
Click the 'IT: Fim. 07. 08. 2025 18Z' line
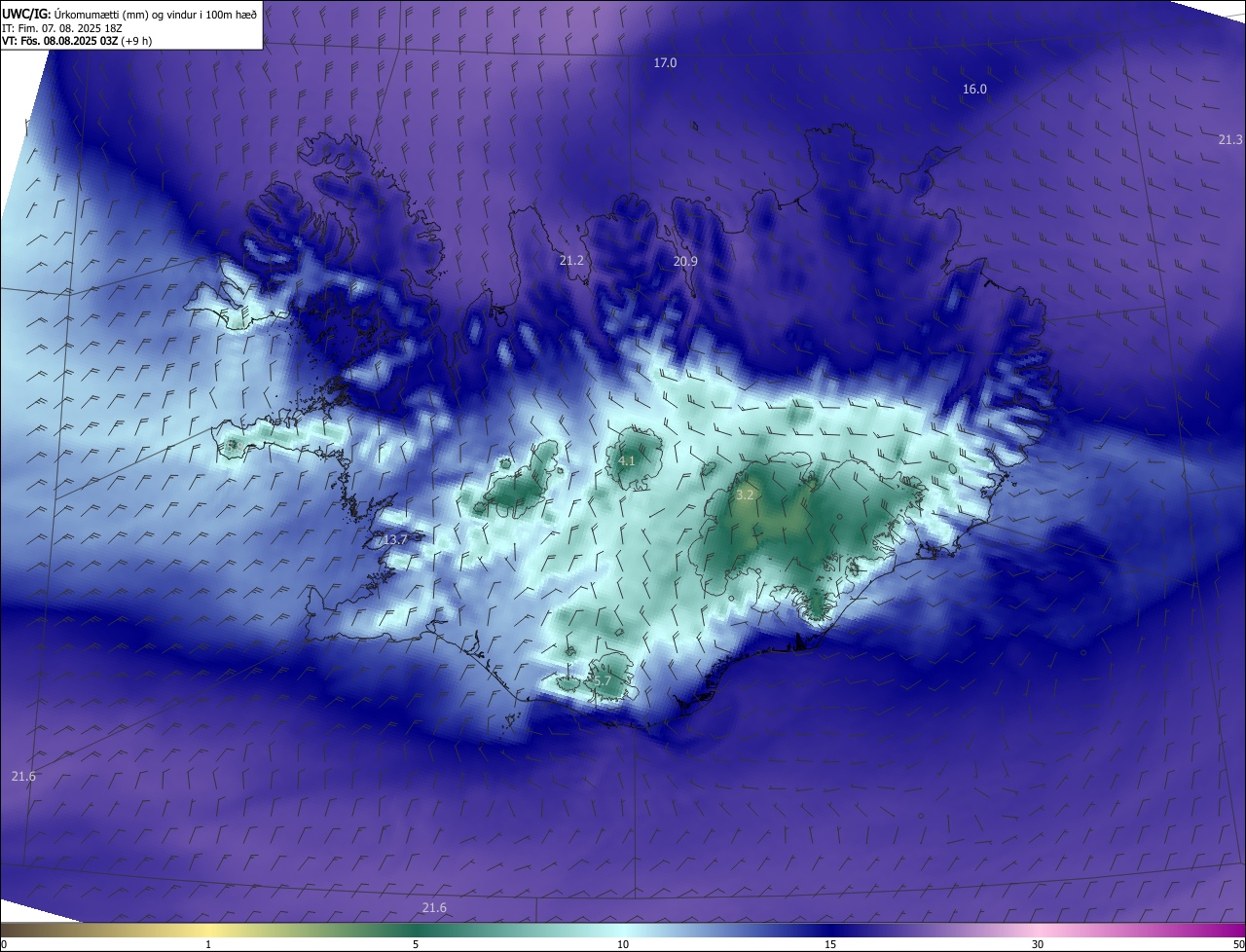(x=61, y=28)
